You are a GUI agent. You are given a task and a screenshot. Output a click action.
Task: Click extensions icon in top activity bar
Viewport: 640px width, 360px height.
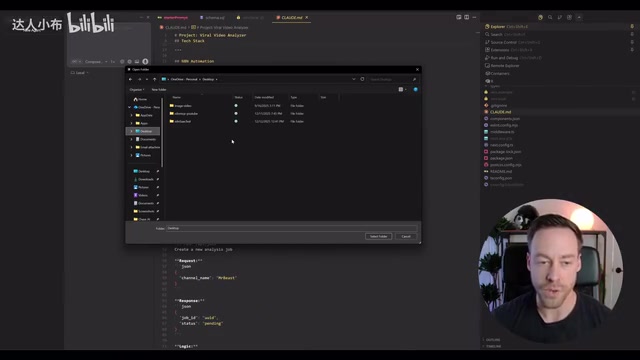pyautogui.click(x=569, y=17)
